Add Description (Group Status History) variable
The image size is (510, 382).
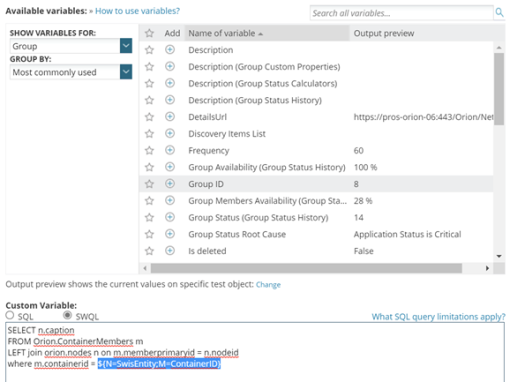[170, 100]
